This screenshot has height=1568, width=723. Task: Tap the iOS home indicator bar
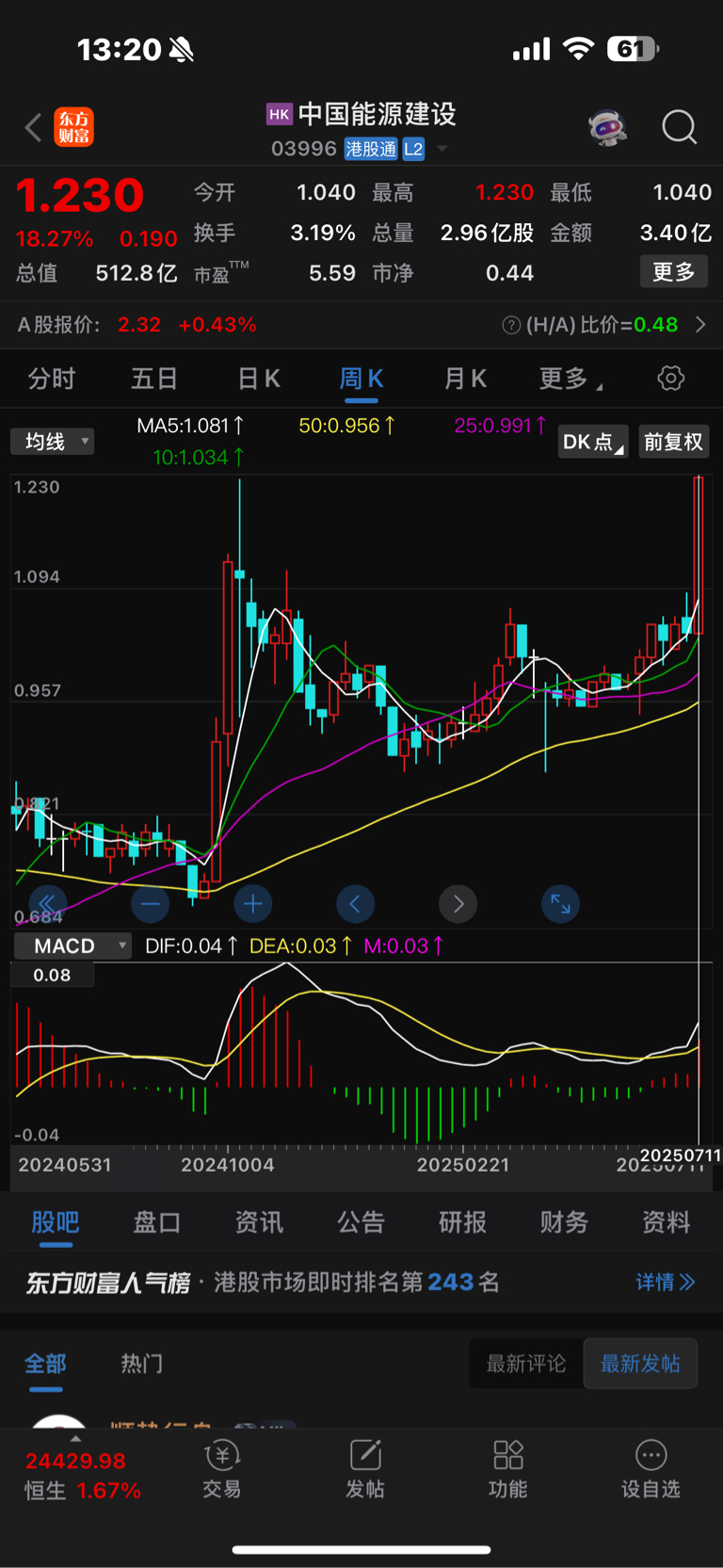(x=361, y=1549)
